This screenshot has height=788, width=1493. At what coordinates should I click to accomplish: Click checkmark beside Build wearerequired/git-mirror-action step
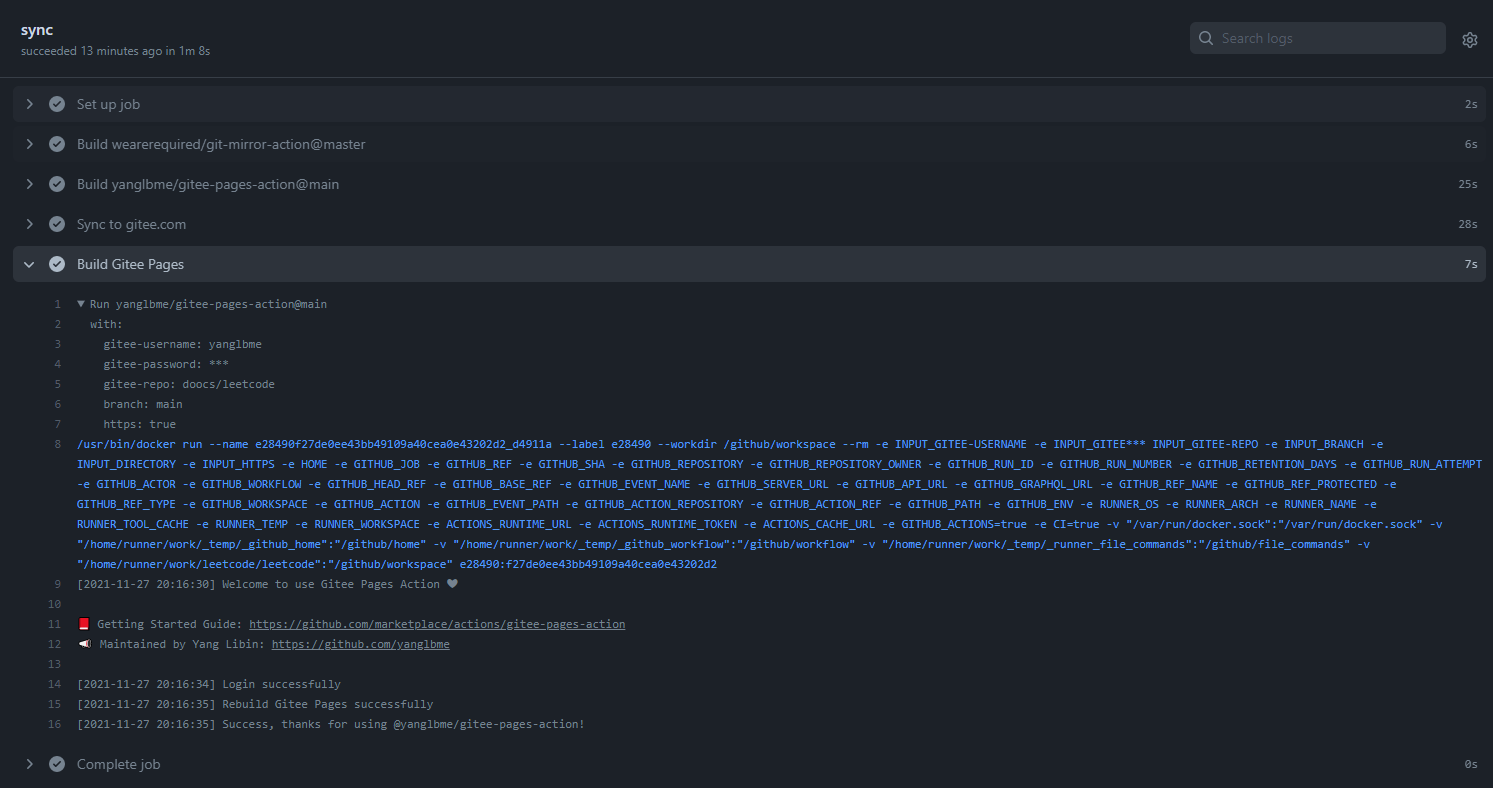57,144
